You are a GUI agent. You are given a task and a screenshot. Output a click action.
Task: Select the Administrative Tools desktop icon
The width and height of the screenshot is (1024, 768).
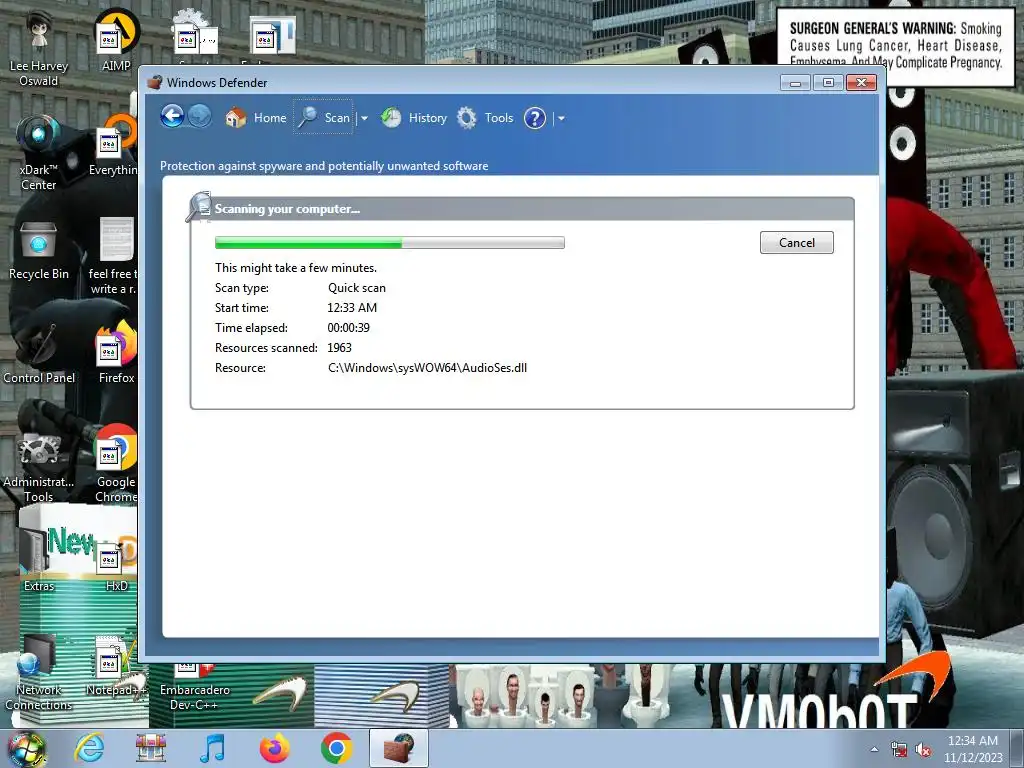(39, 465)
